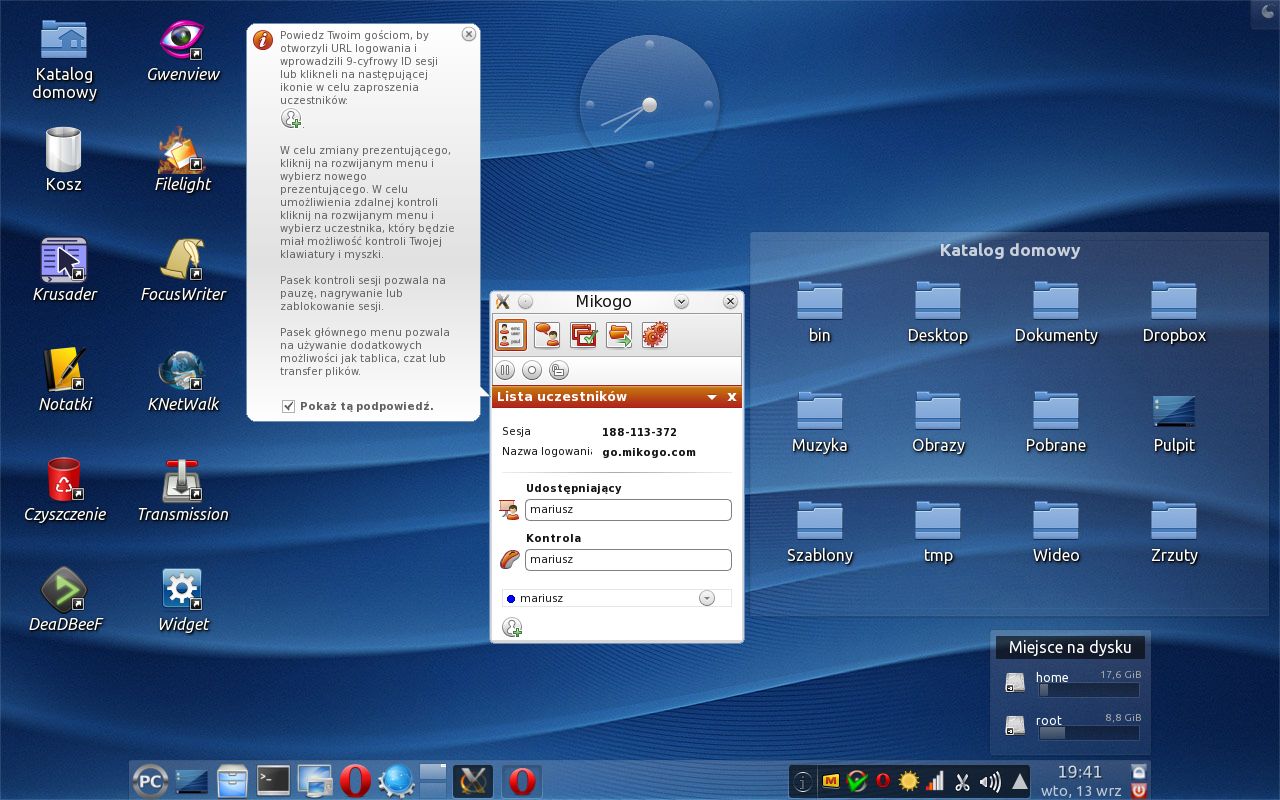Viewport: 1280px width, 800px height.
Task: Click the 19:41 clock on the panel
Action: (1079, 772)
